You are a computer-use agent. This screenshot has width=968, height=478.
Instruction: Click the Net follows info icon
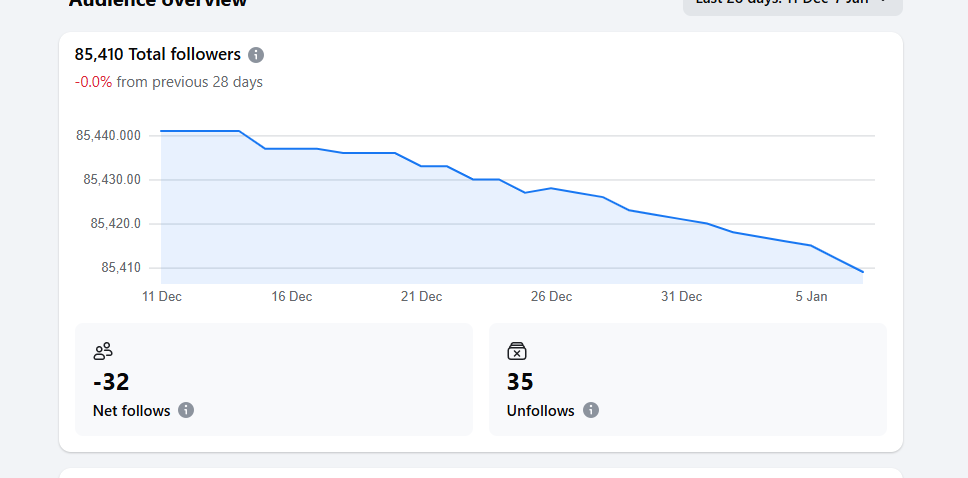pos(186,410)
